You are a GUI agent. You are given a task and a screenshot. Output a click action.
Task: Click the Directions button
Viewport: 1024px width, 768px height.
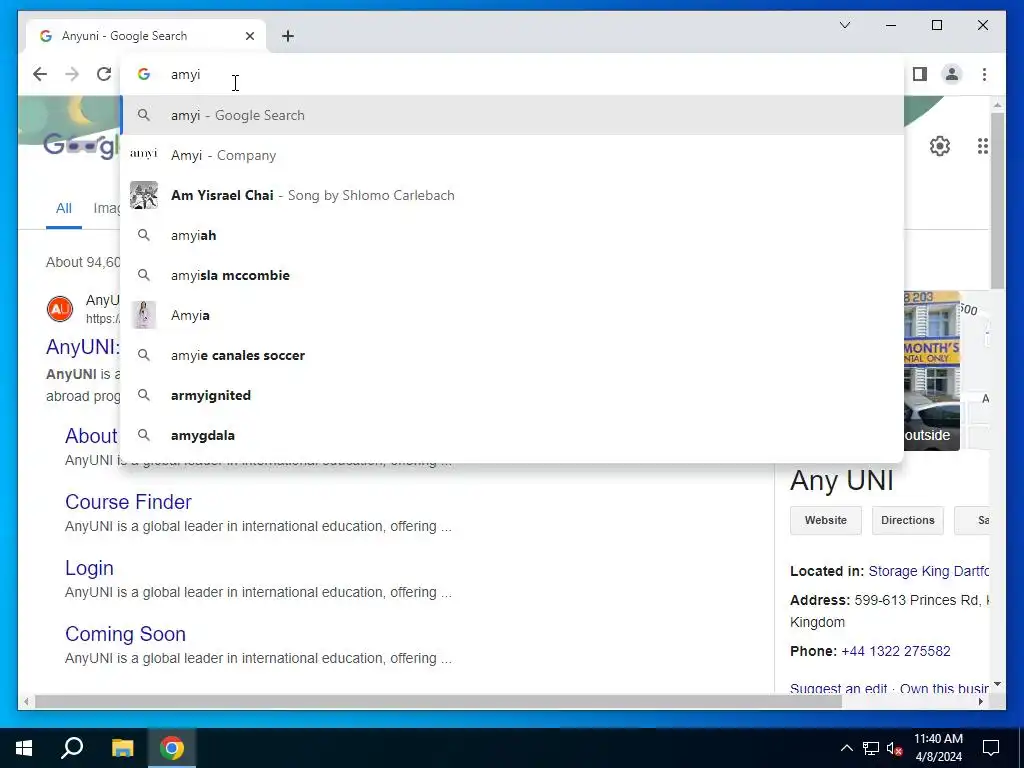click(907, 520)
